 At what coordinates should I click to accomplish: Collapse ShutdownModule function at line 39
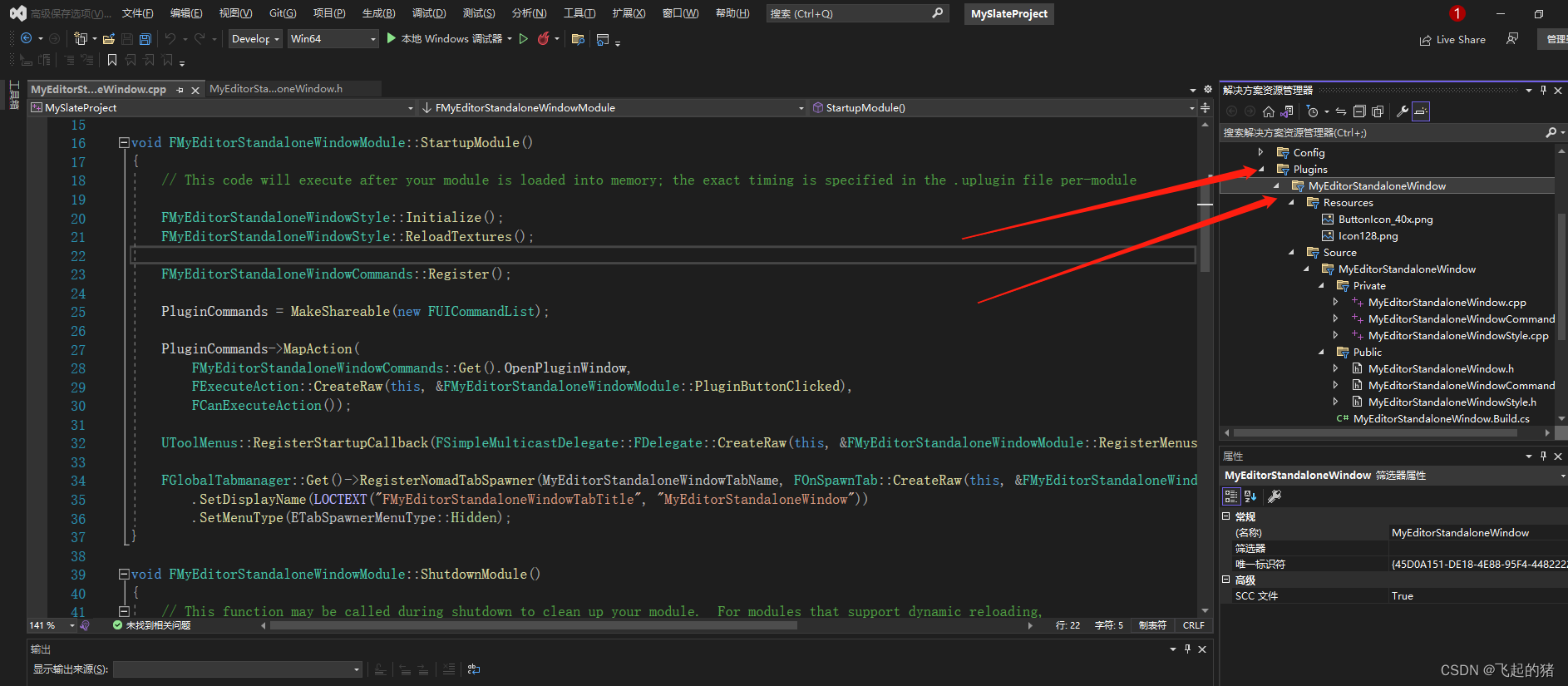(x=124, y=574)
